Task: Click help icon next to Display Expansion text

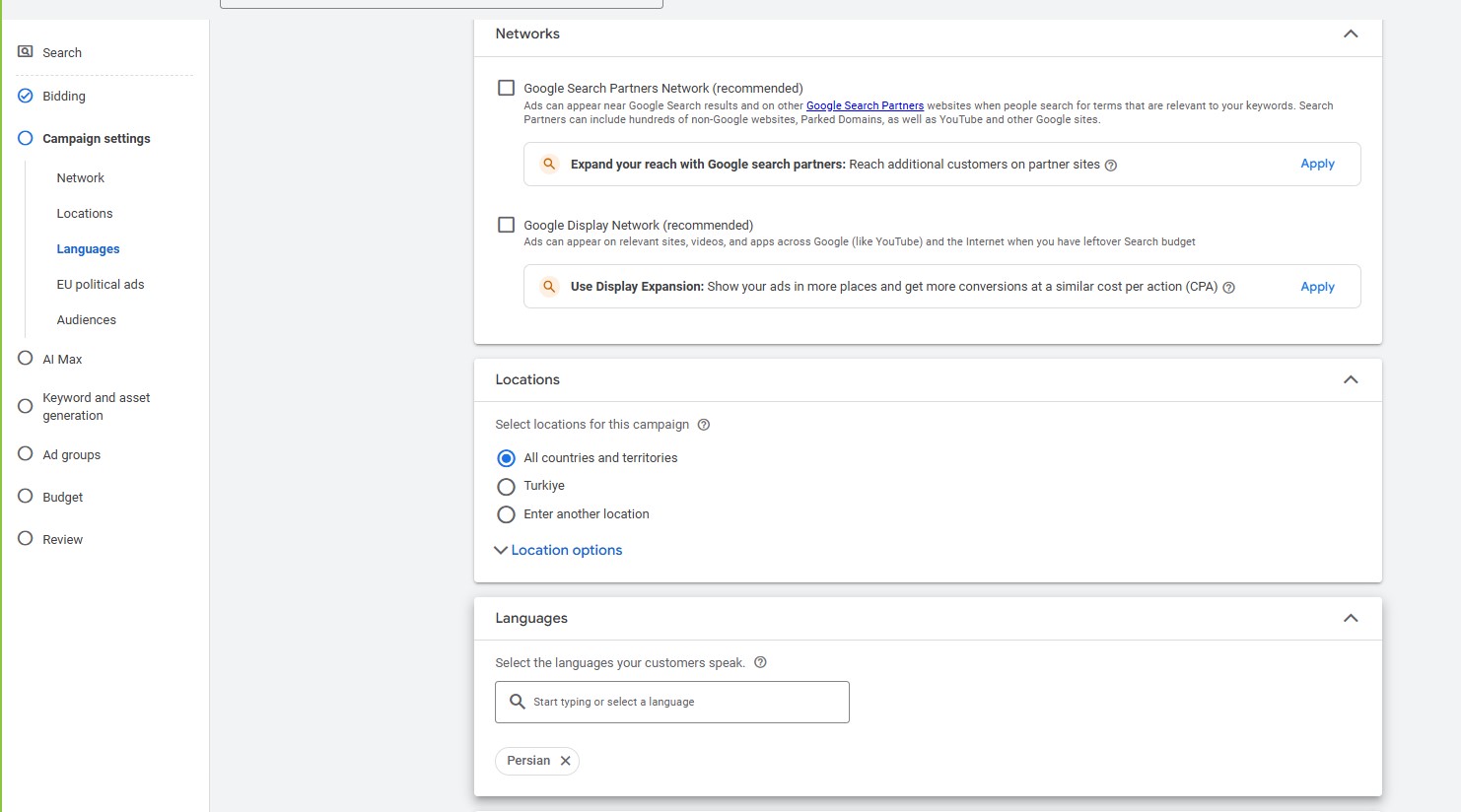Action: tap(1228, 288)
